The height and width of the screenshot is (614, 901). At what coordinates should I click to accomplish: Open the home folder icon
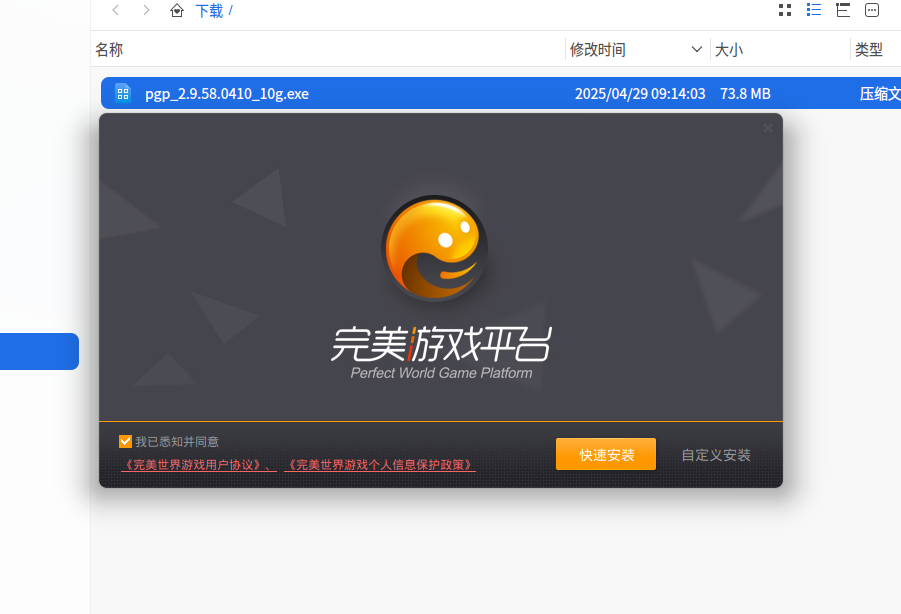coord(177,10)
